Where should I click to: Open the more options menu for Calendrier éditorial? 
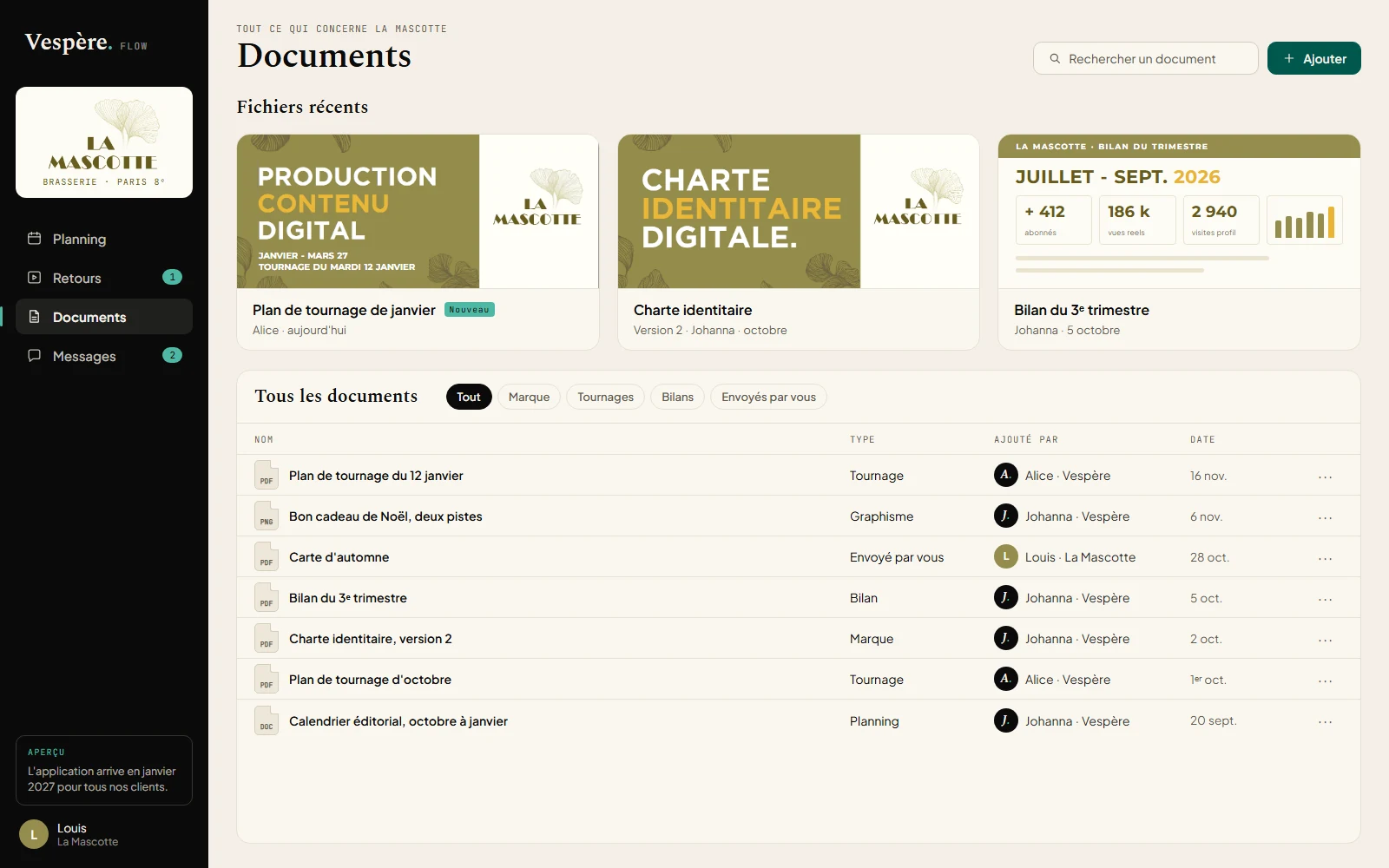1325,721
